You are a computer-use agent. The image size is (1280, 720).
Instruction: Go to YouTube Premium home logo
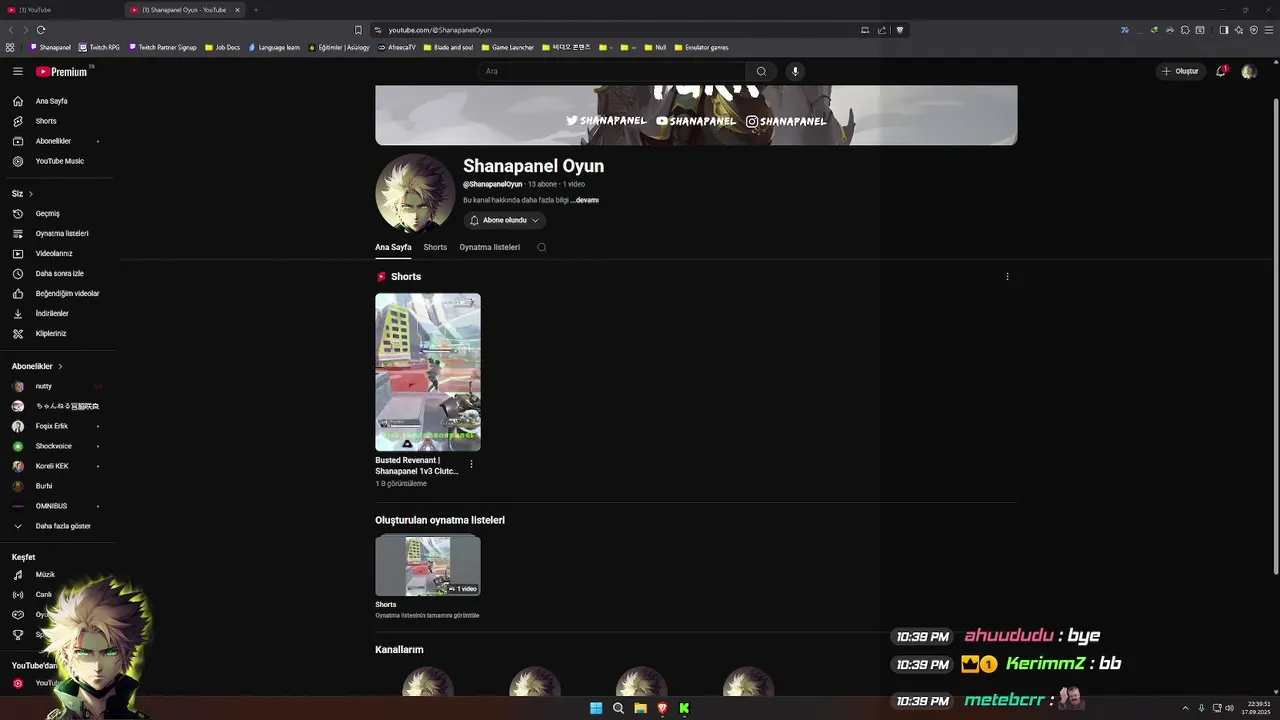(62, 71)
